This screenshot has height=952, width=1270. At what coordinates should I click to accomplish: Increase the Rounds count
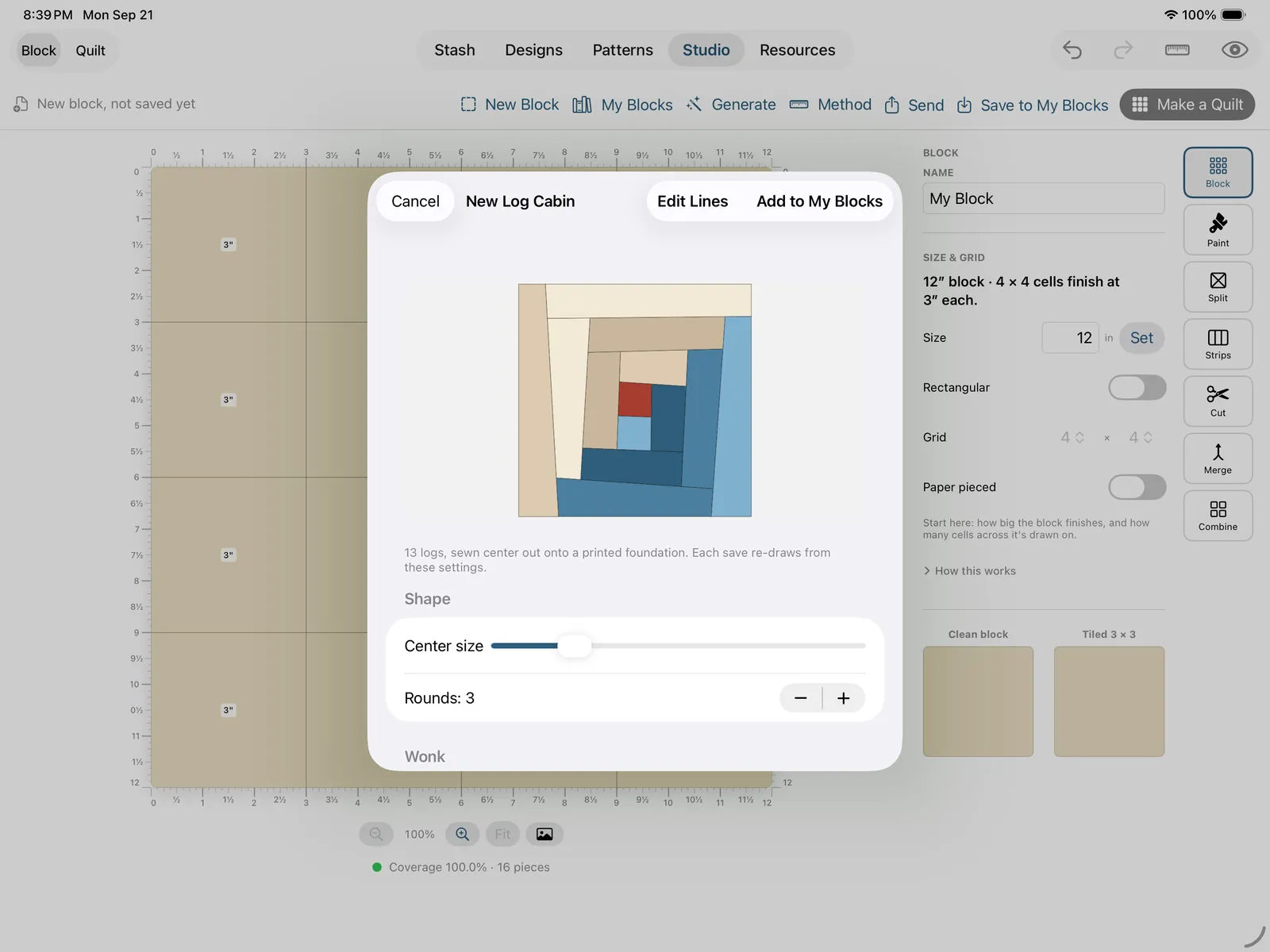844,698
